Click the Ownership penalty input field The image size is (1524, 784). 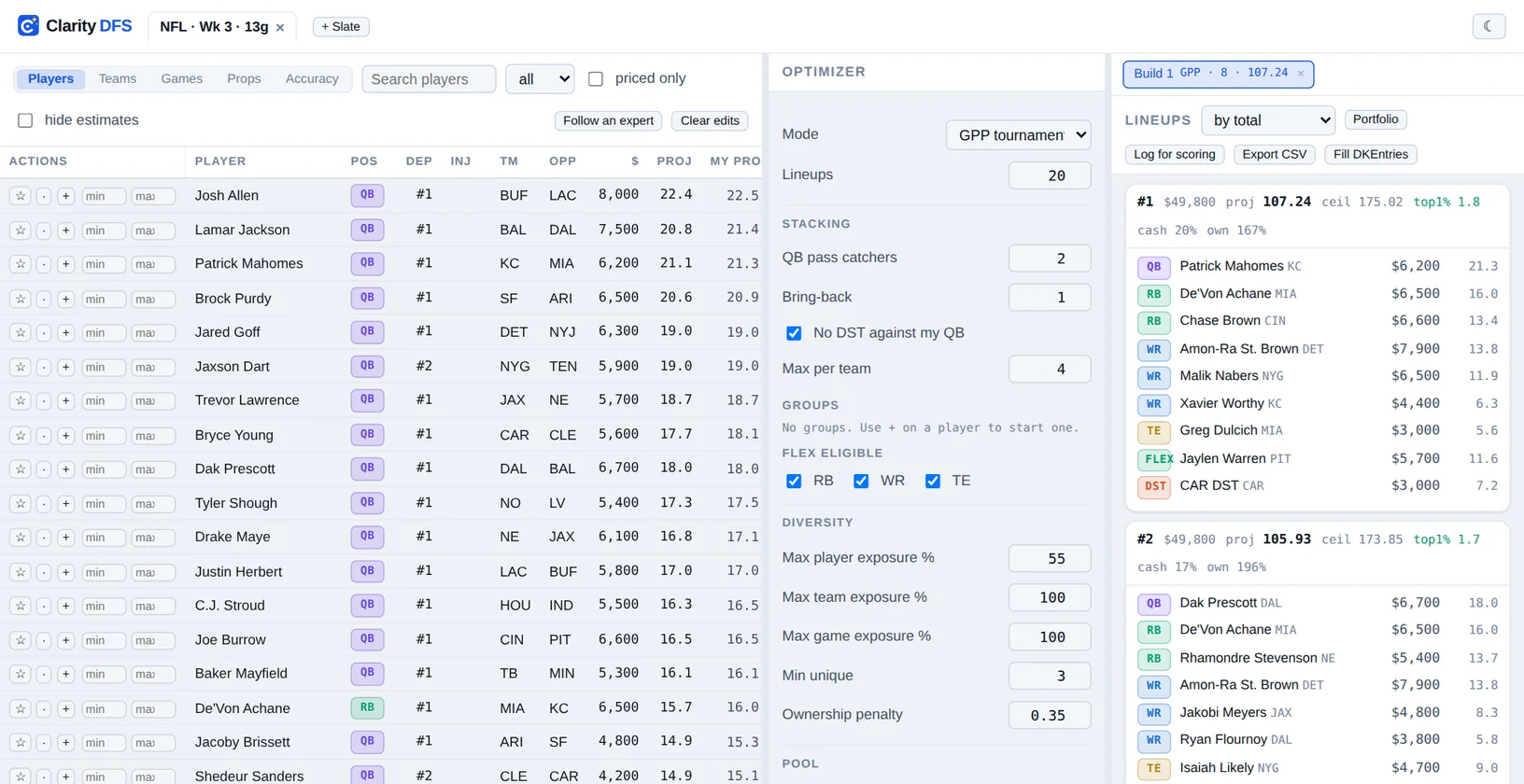(1050, 716)
